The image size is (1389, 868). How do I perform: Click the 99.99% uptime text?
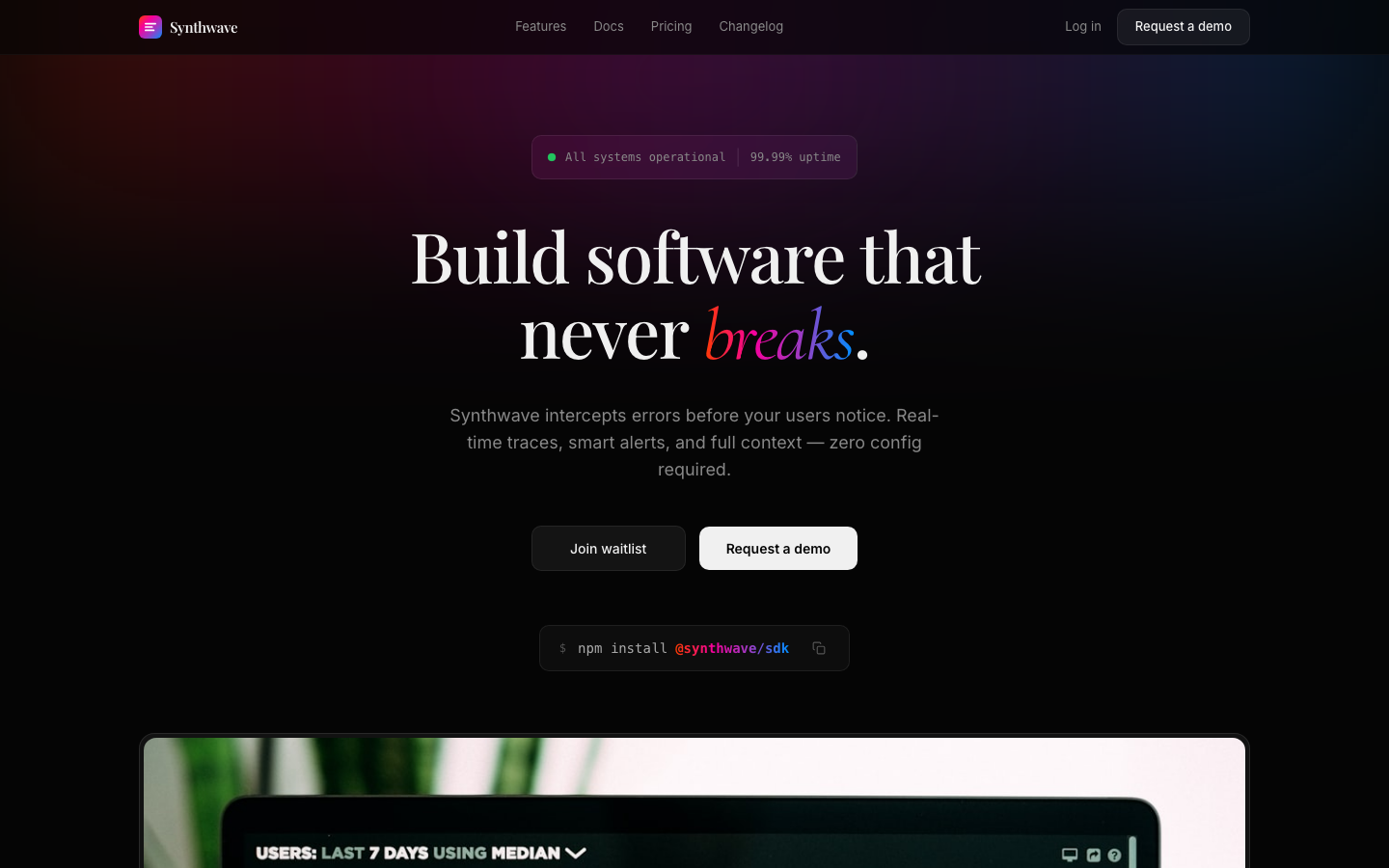coord(795,157)
